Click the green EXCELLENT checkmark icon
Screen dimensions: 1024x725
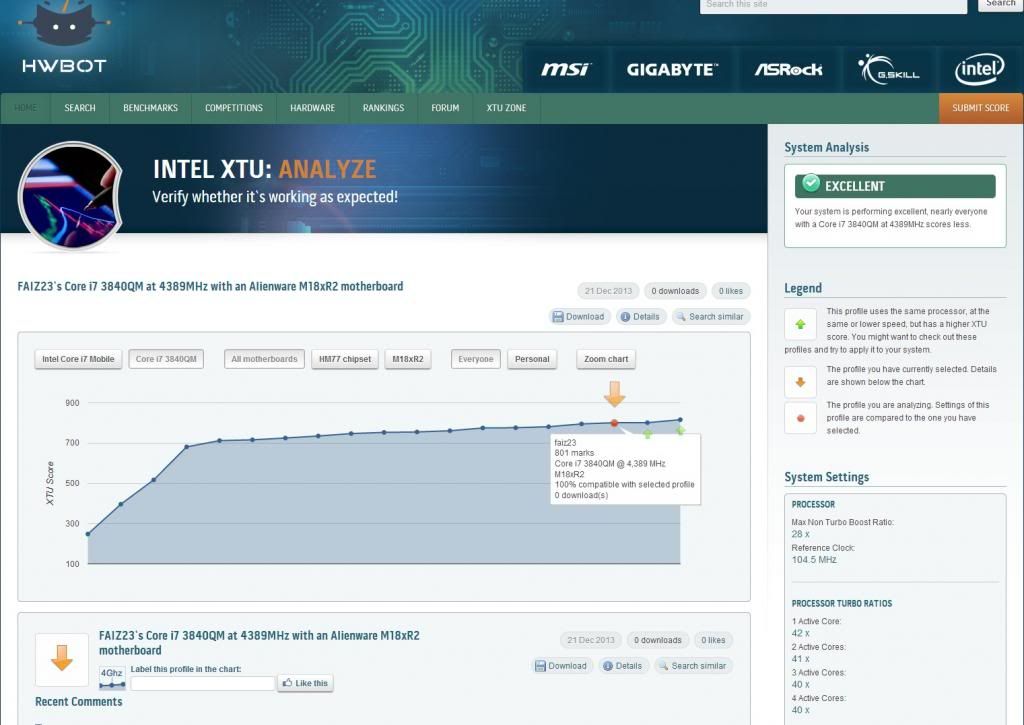[x=810, y=184]
